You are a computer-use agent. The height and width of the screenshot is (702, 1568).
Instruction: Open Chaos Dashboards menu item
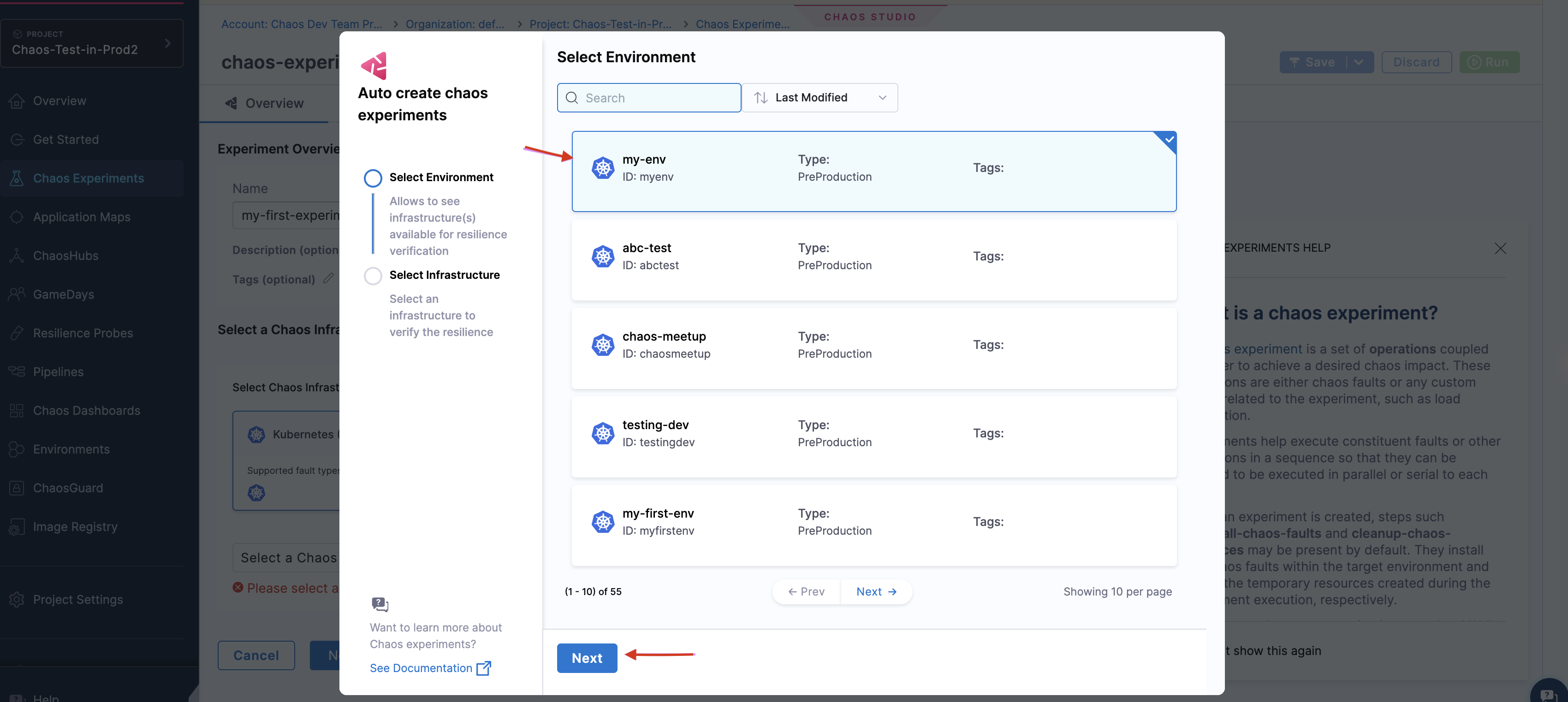86,411
